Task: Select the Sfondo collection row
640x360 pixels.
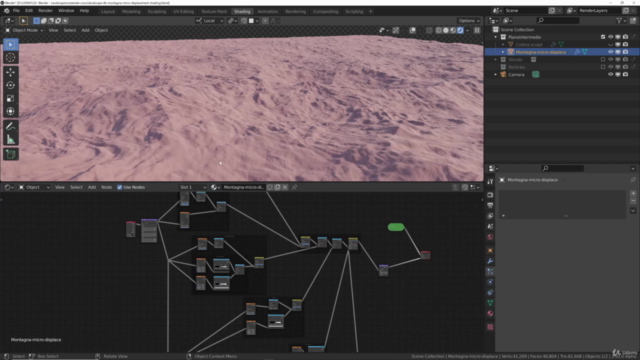Action: coord(562,60)
